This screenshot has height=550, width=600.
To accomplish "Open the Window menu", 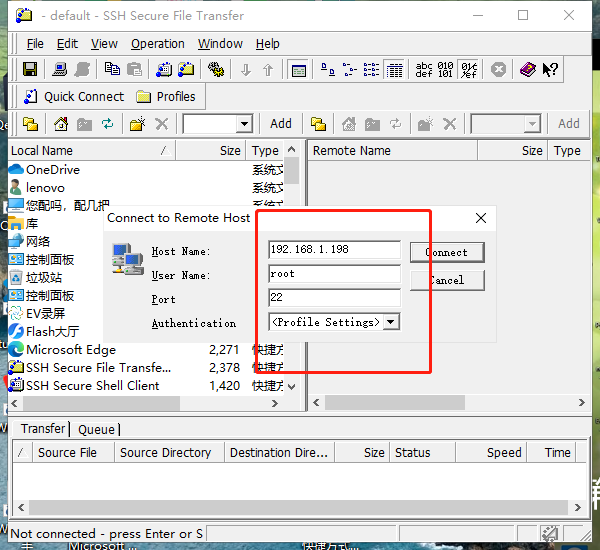I will click(x=220, y=44).
